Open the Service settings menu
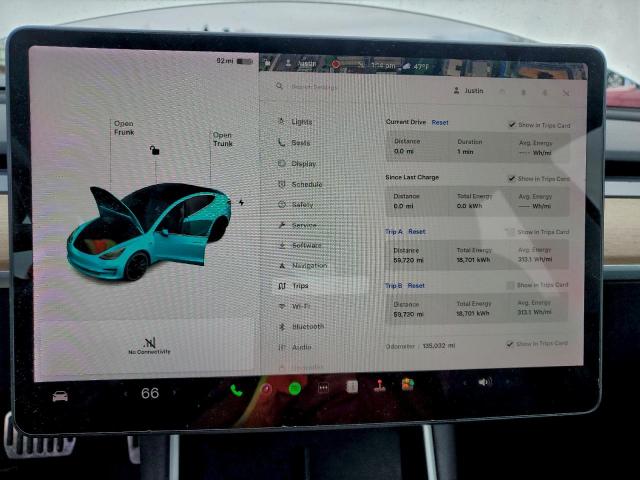This screenshot has height=480, width=640. coord(304,225)
